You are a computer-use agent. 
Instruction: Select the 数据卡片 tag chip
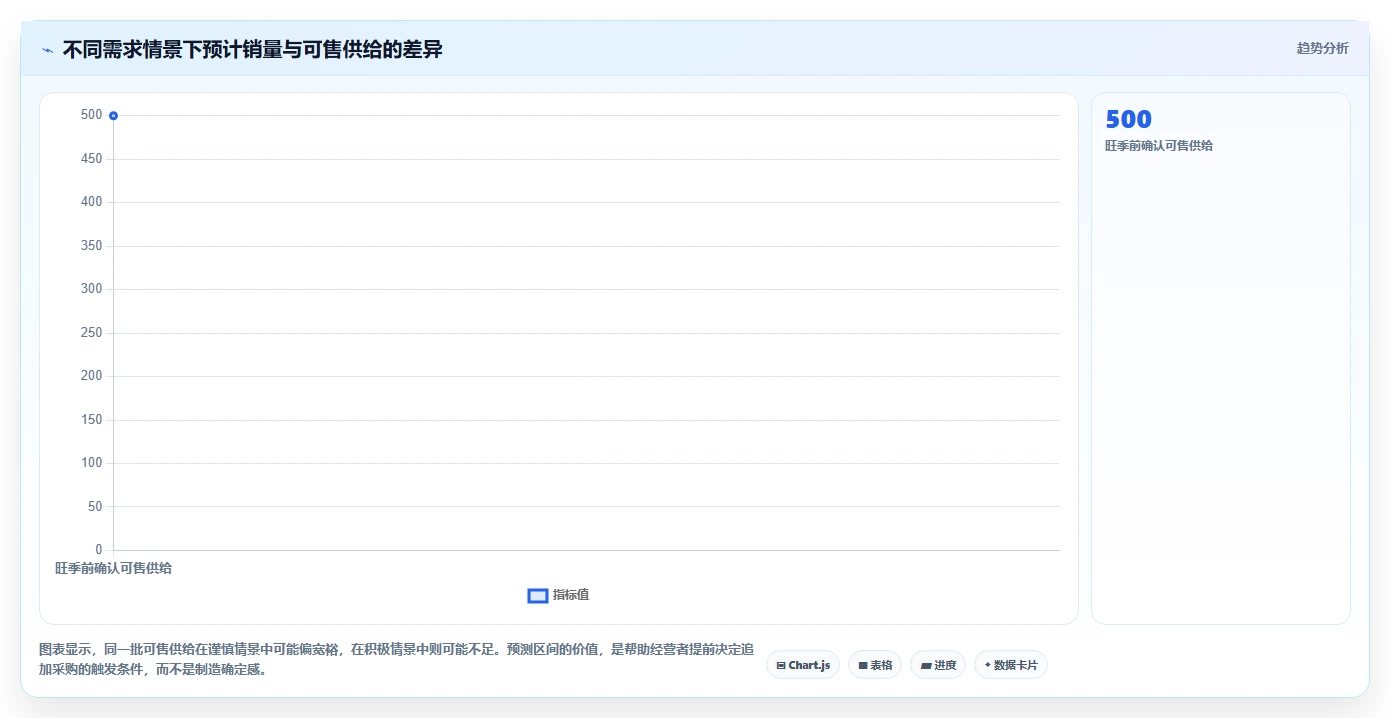point(1010,665)
